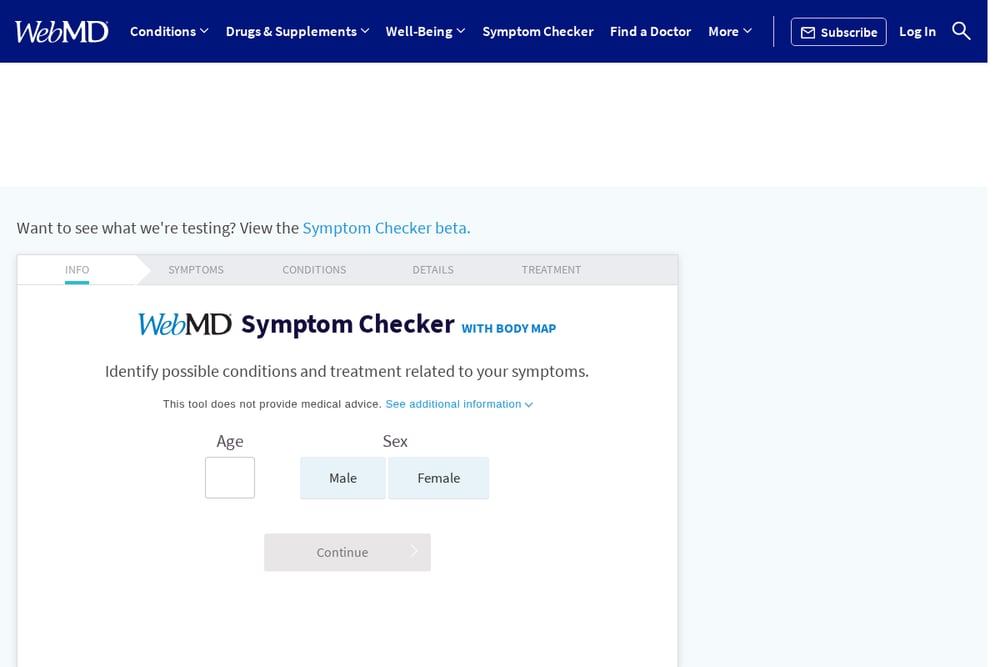Image resolution: width=1000 pixels, height=667 pixels.
Task: Expand the More menu
Action: [730, 31]
